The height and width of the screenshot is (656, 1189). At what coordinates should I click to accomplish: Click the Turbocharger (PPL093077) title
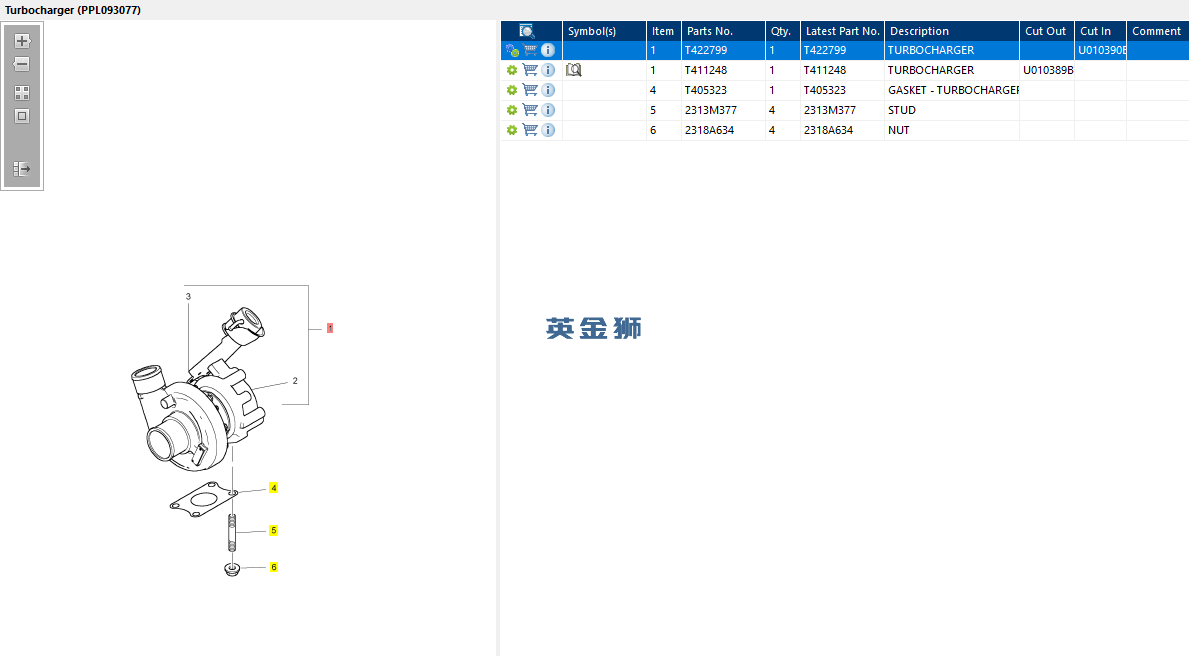(x=73, y=10)
